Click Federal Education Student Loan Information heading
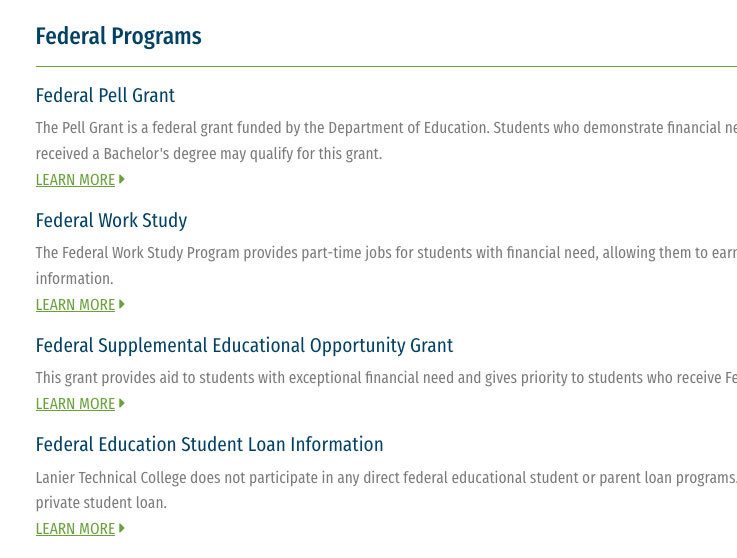The image size is (737, 558). point(210,444)
